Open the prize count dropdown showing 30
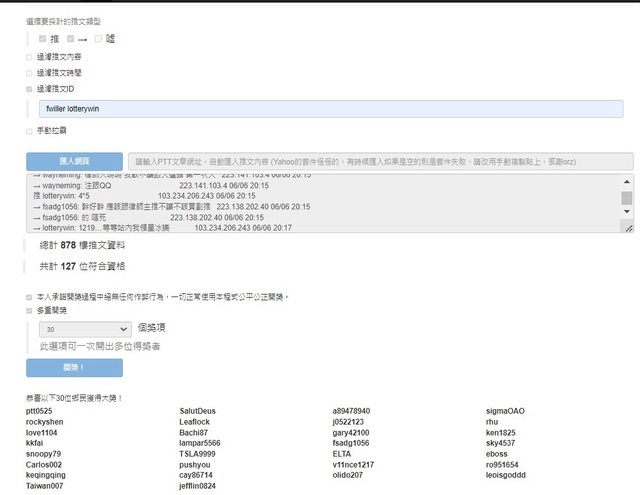Screen dimensions: 640x495 click(85, 328)
